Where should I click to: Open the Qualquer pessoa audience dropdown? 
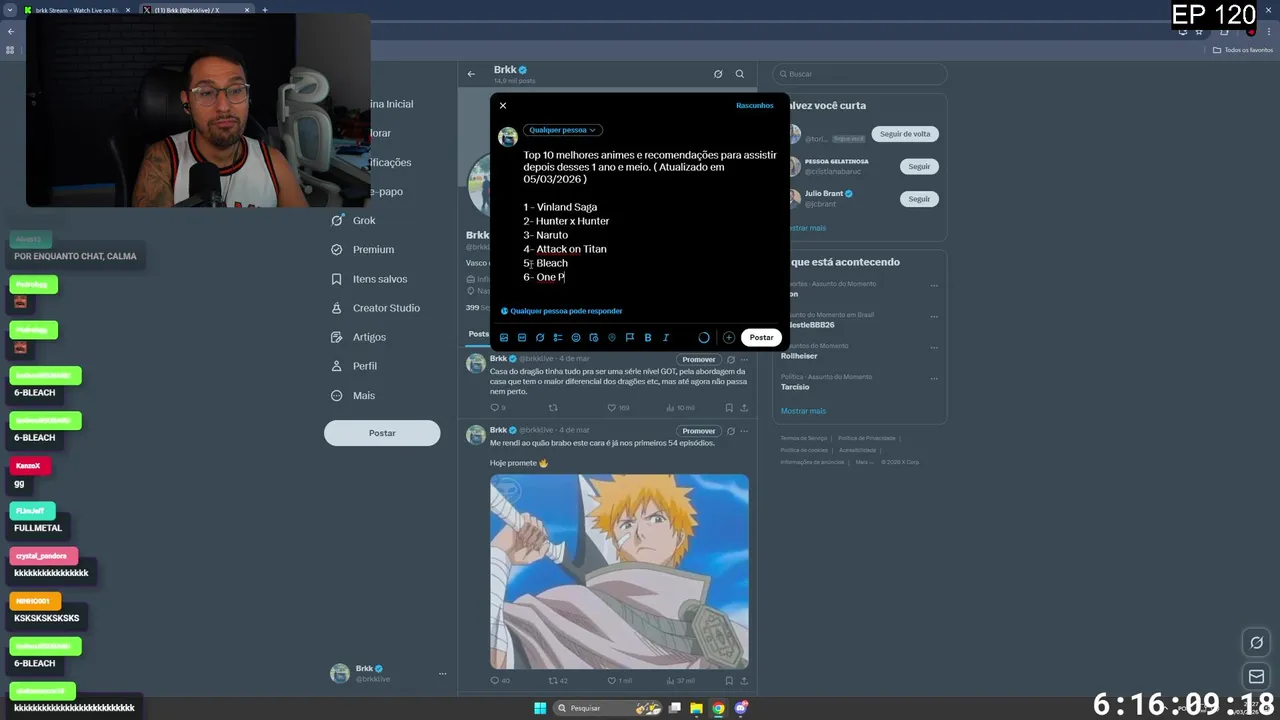coord(563,130)
